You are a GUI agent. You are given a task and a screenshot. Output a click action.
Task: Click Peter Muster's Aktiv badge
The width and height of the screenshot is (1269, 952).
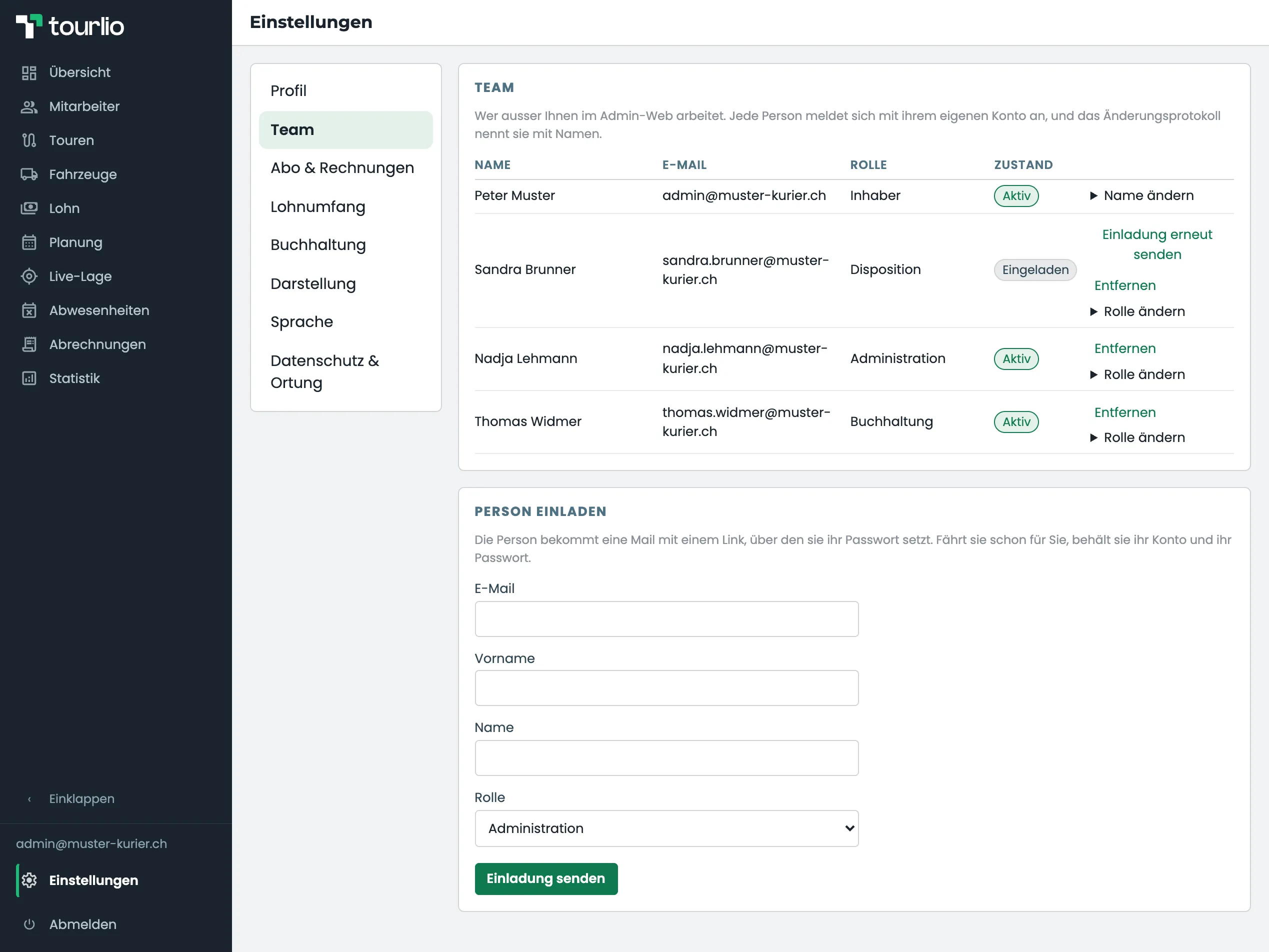[x=1016, y=195]
